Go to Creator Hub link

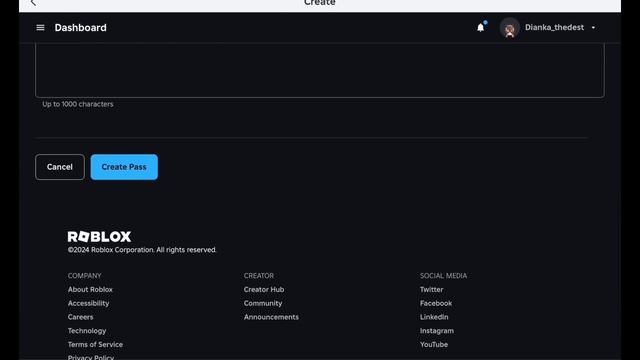[x=264, y=289]
